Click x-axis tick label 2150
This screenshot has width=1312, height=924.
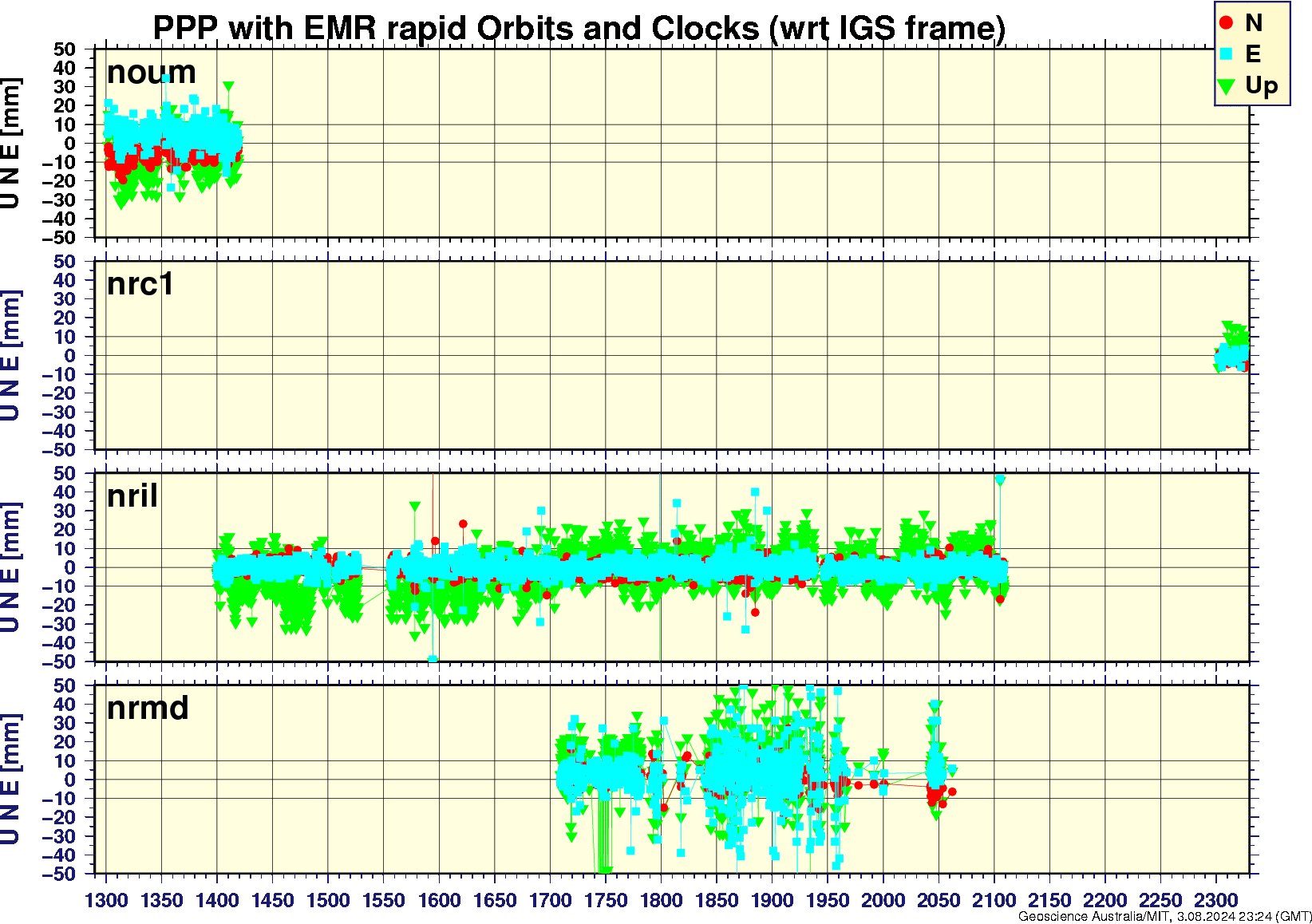1049,900
